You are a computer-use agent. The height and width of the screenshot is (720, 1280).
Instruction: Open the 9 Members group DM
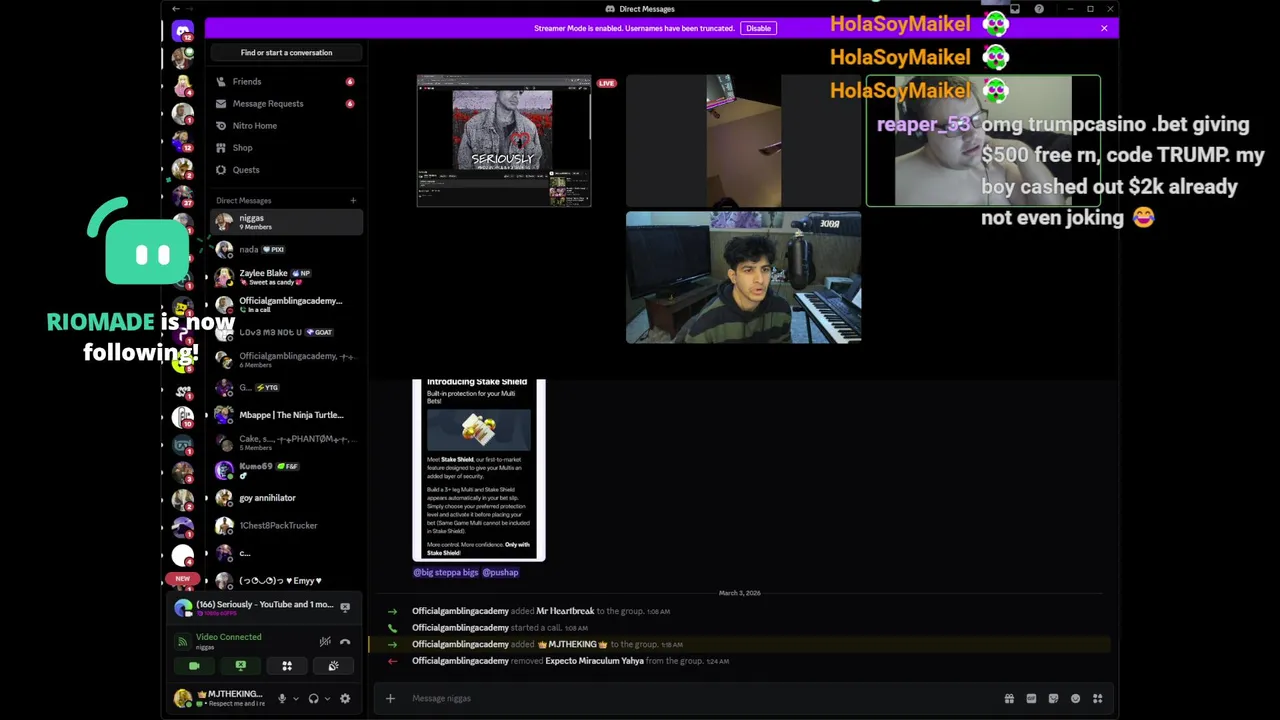point(286,222)
